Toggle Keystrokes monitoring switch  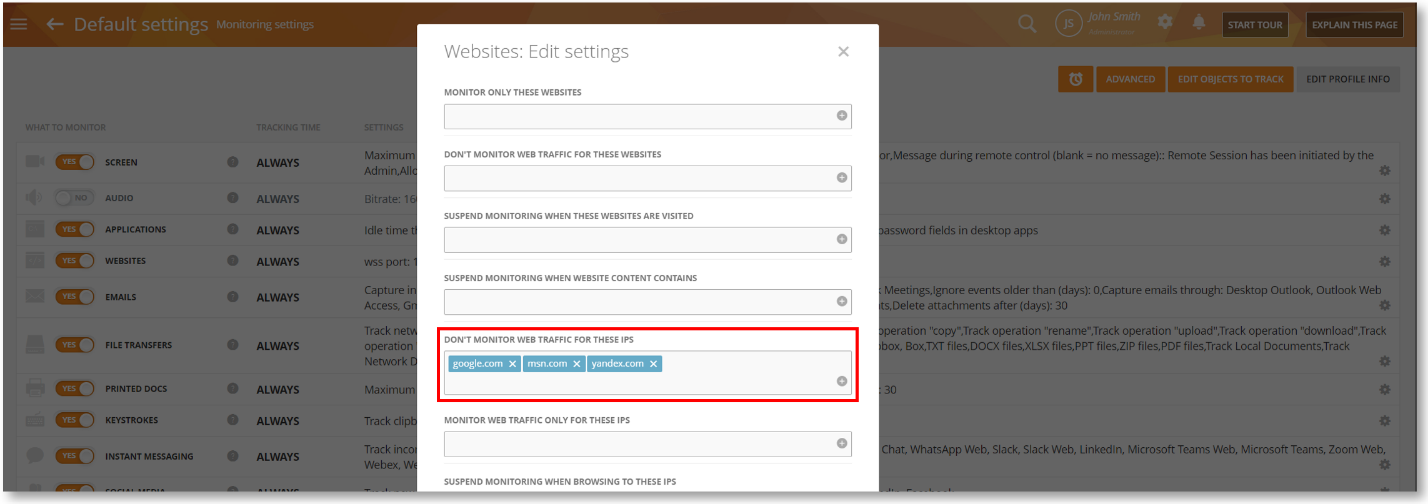[75, 421]
